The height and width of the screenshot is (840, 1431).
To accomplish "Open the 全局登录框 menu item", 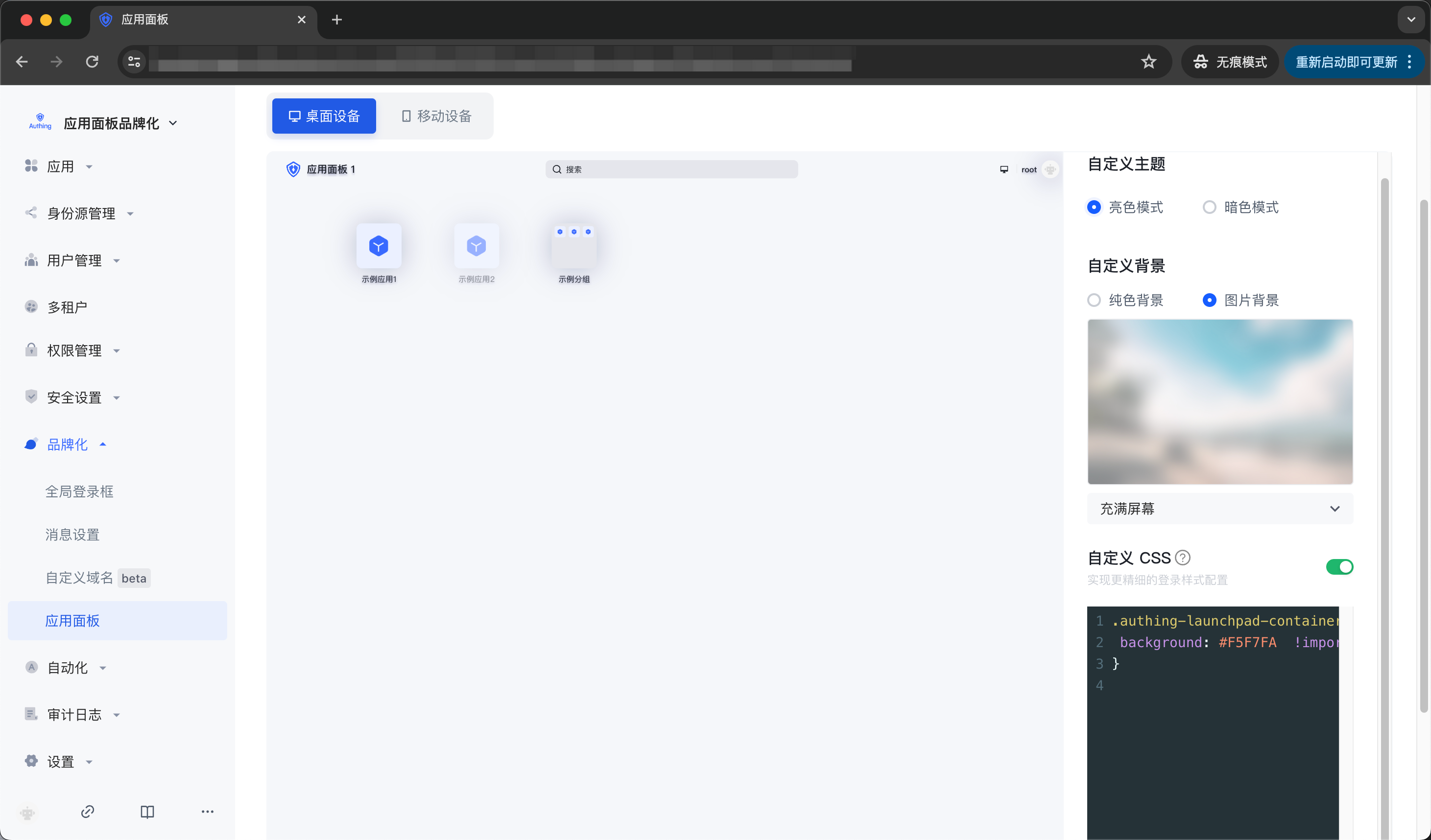I will coord(79,491).
